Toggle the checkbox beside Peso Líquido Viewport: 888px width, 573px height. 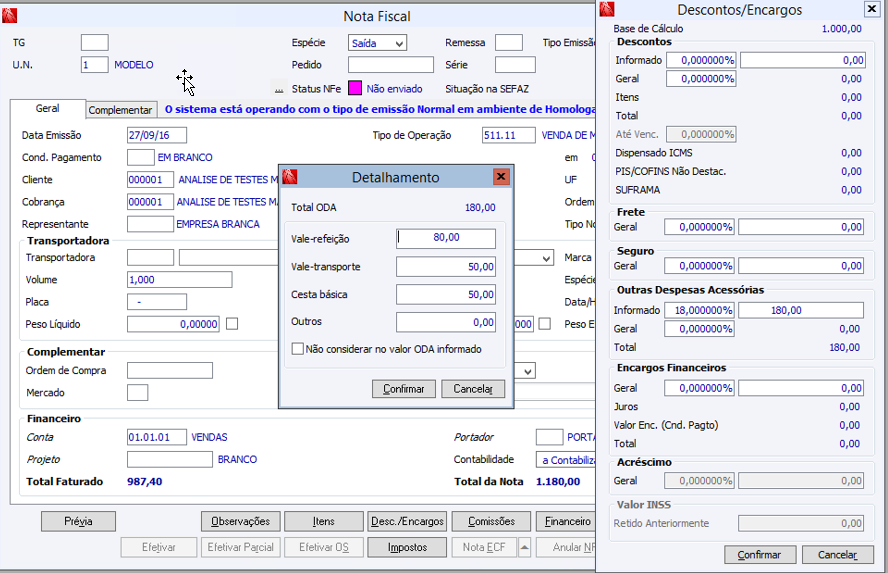coord(232,324)
